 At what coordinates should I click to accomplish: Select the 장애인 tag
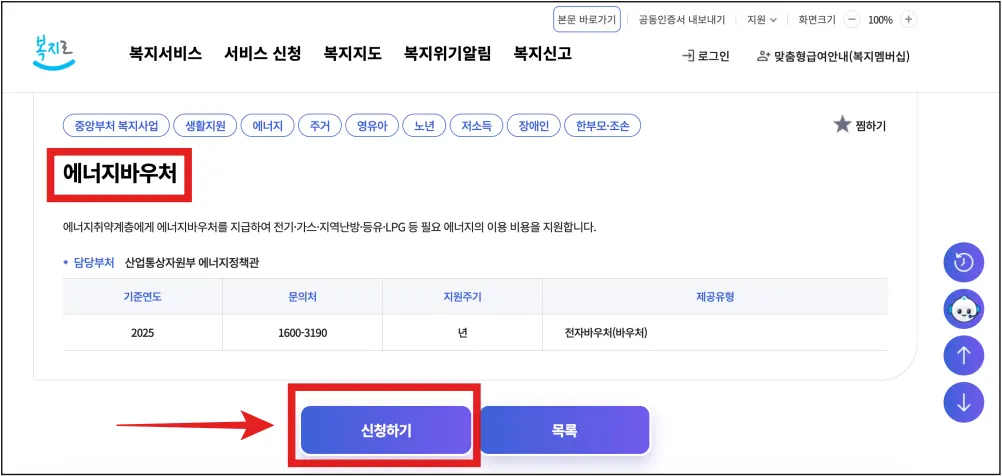[x=534, y=126]
